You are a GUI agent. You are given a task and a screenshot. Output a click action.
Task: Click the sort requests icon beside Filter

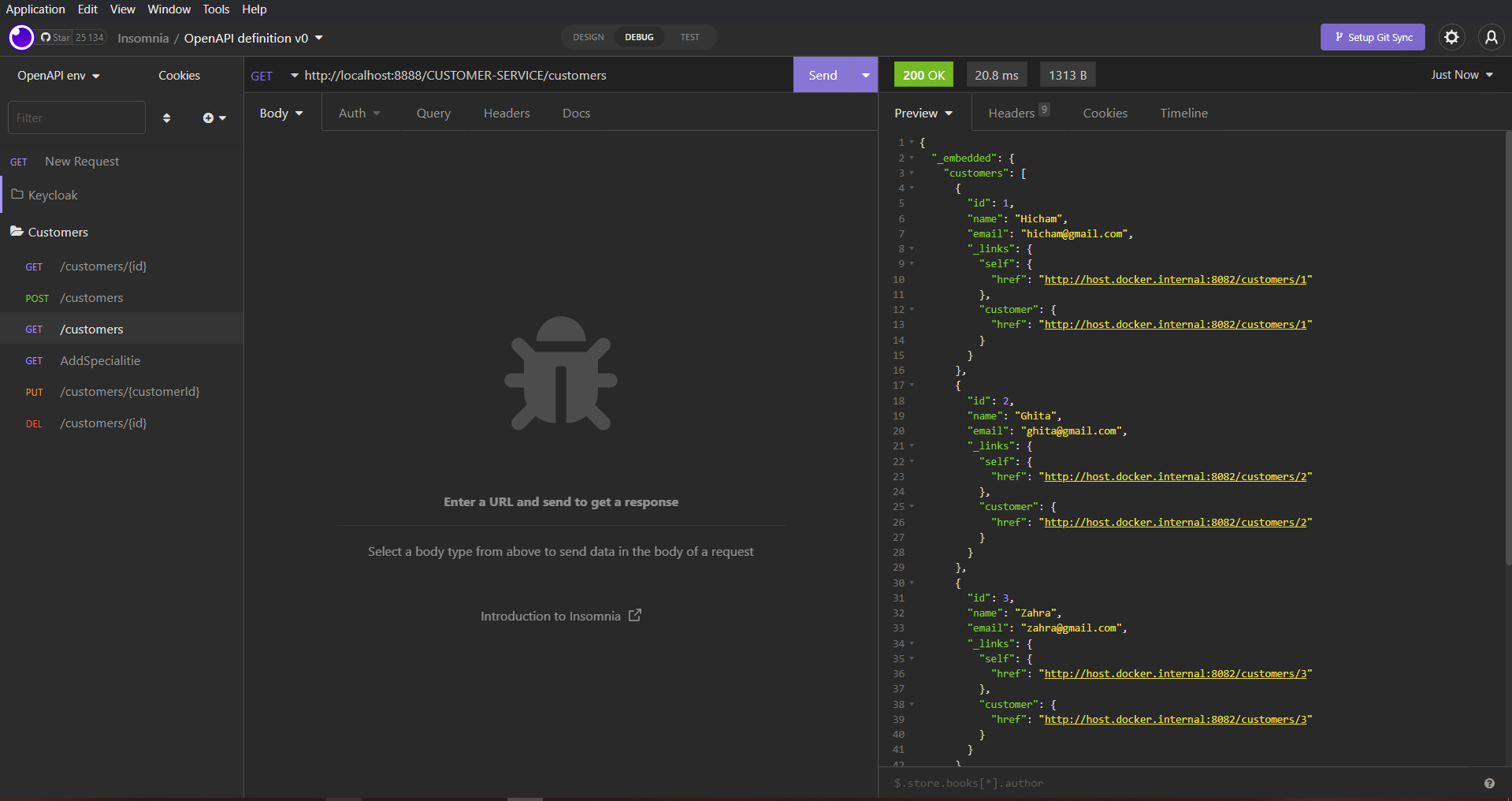pos(166,117)
